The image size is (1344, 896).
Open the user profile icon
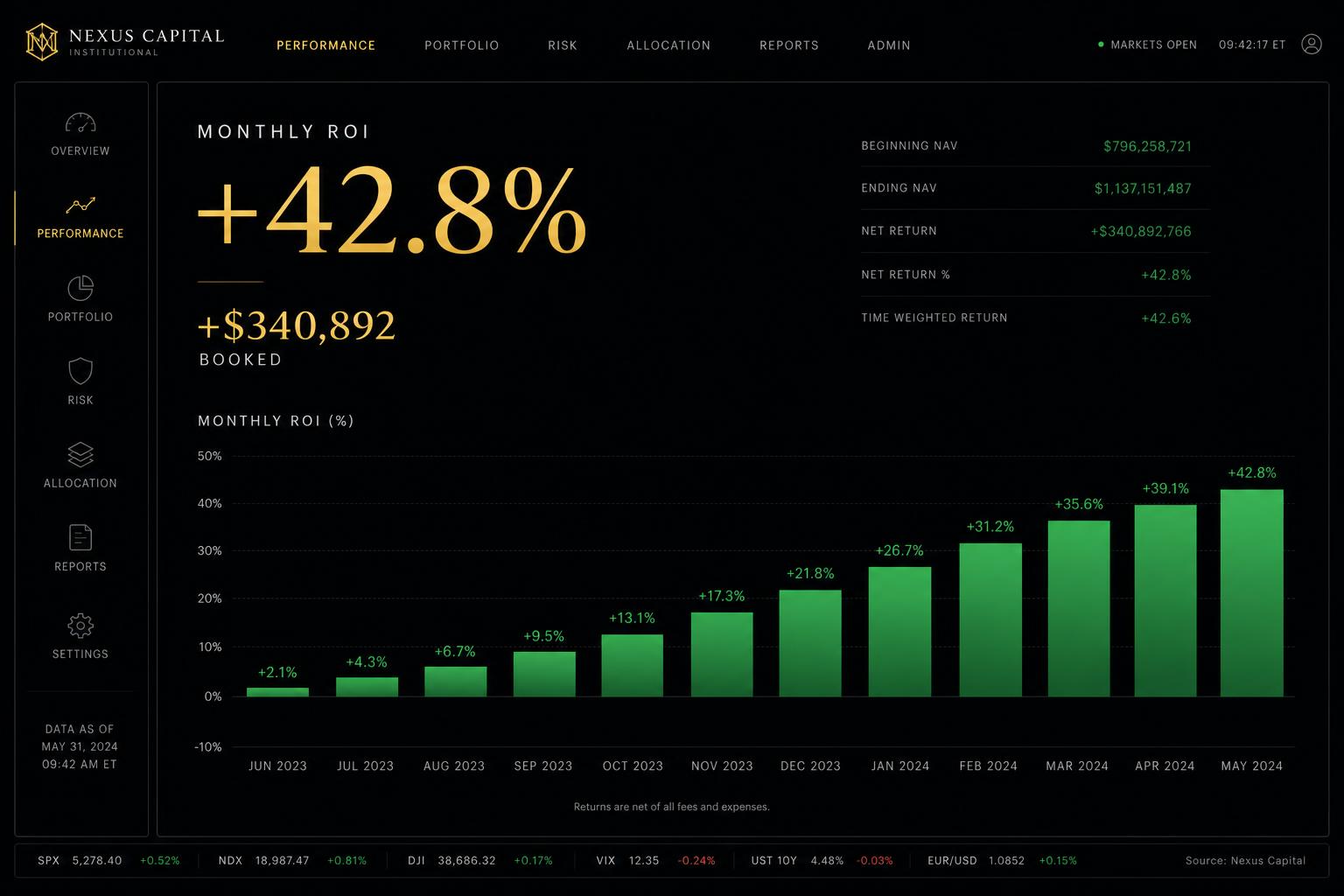coord(1311,45)
